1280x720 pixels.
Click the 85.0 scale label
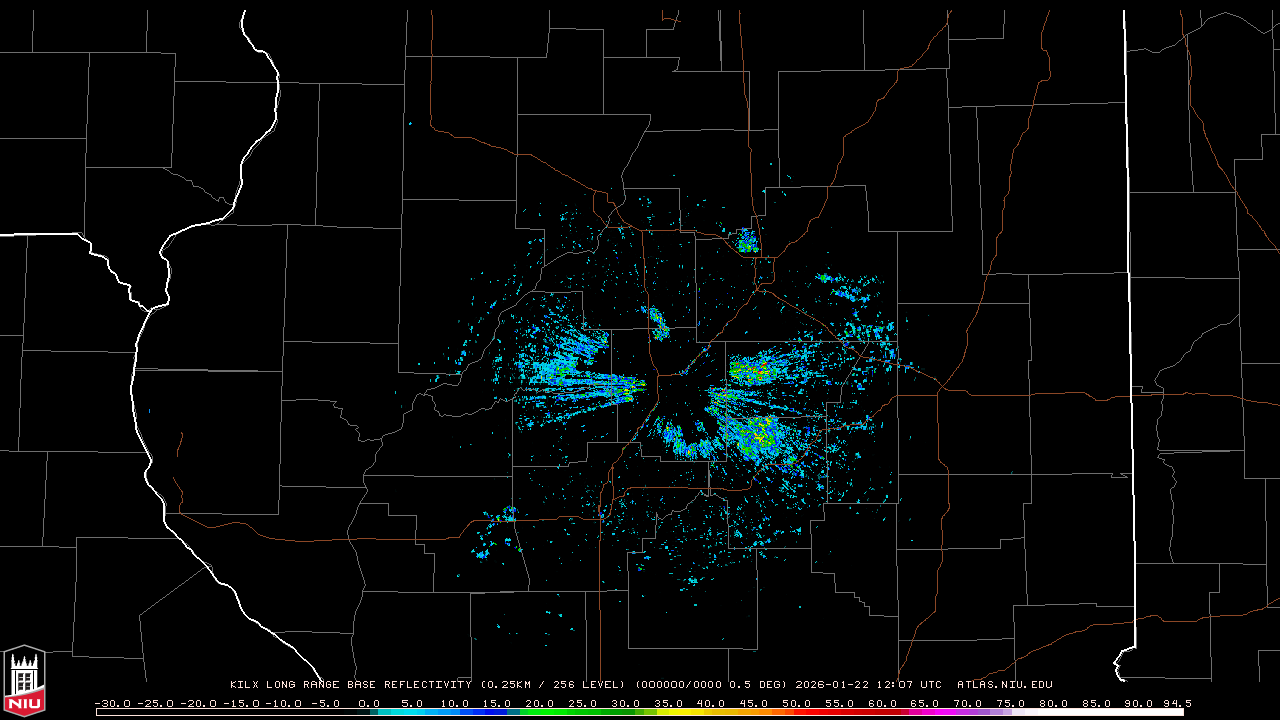(x=1096, y=704)
